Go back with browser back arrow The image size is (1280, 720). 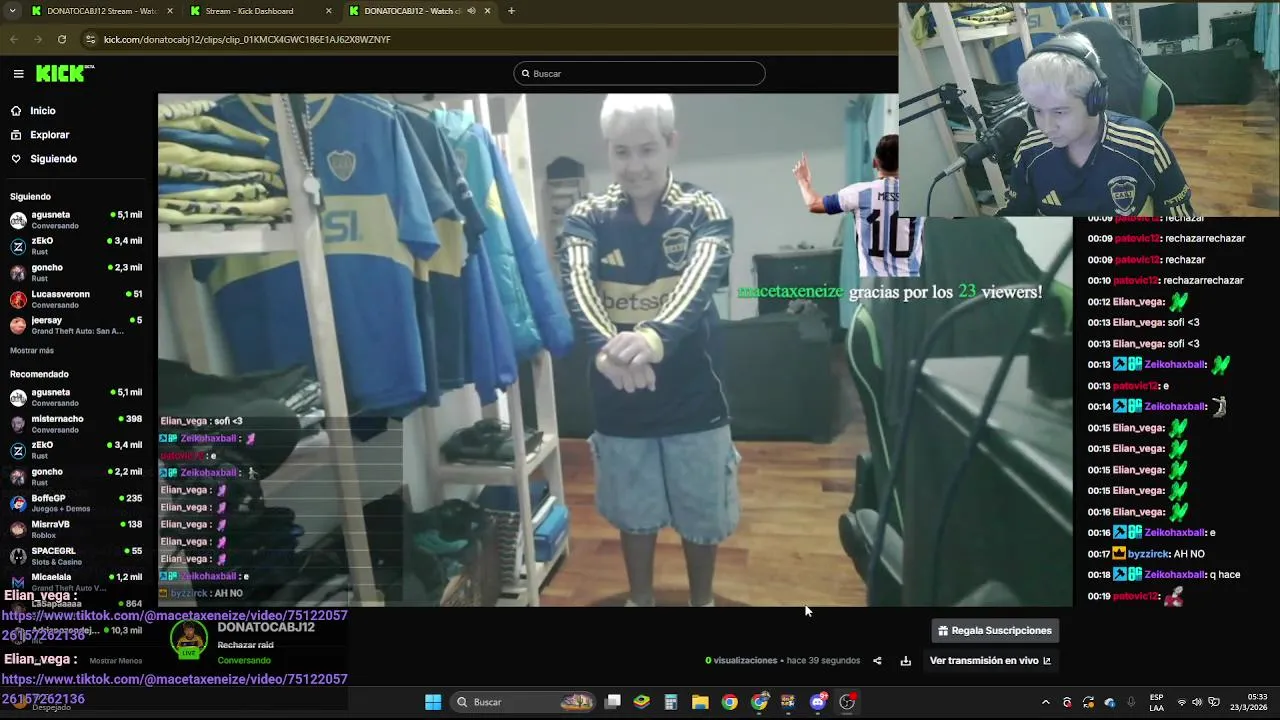(14, 39)
